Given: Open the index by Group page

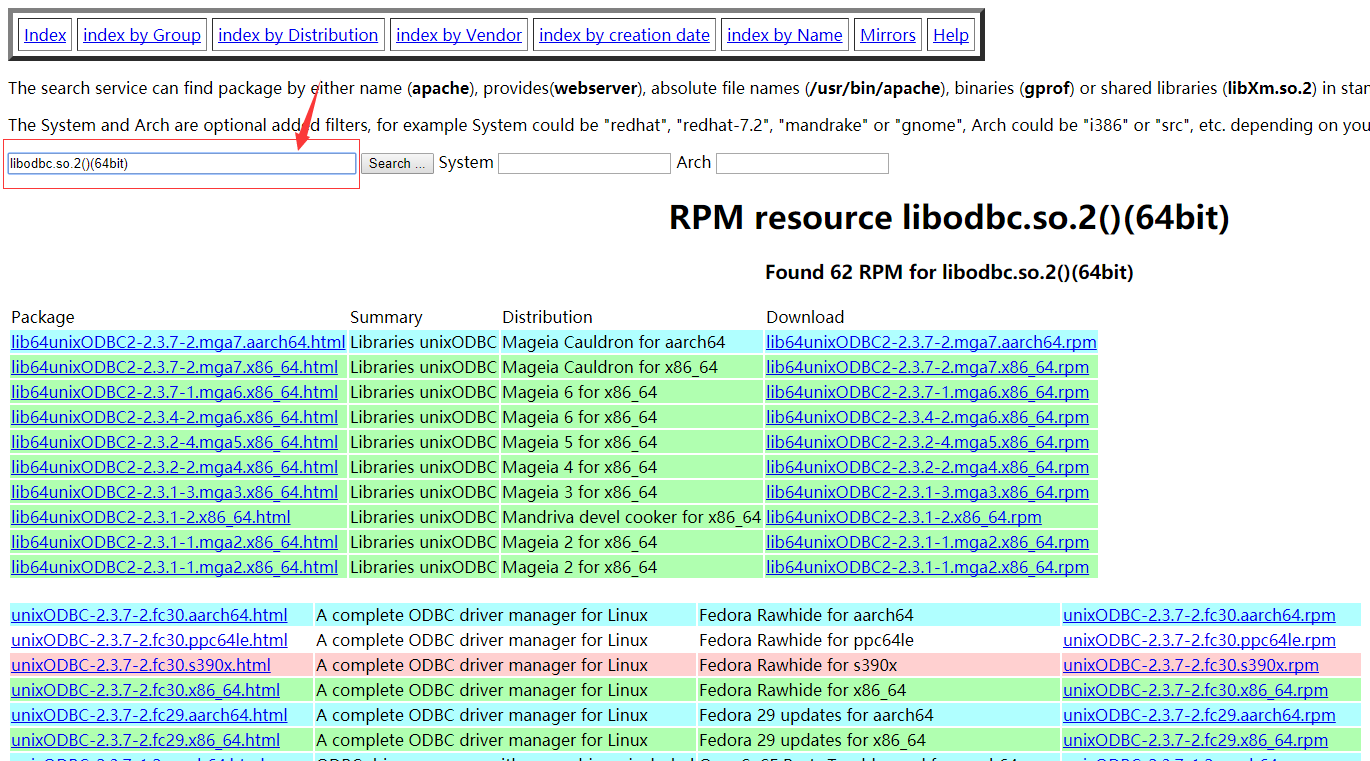Looking at the screenshot, I should [x=142, y=35].
